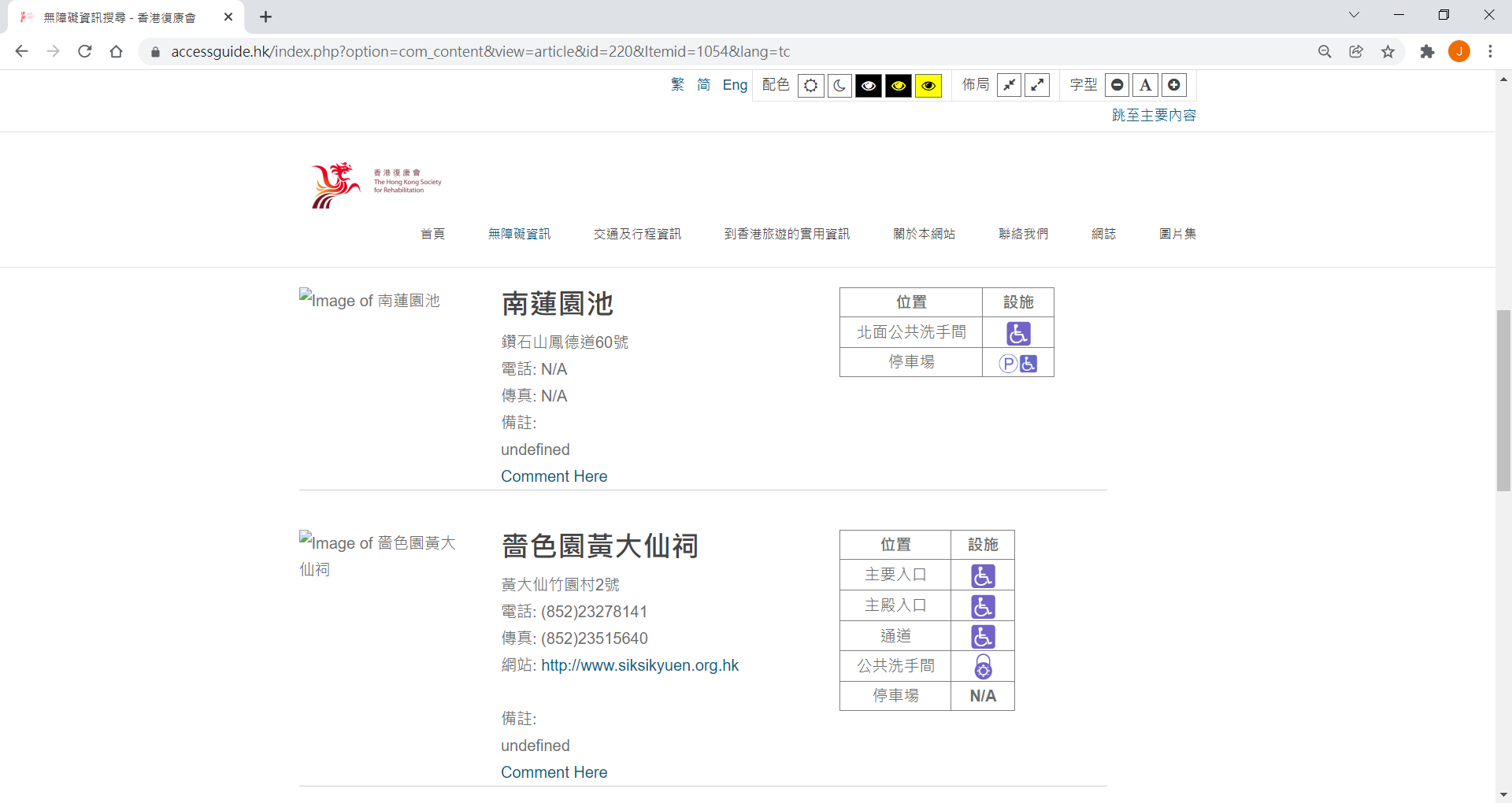The height and width of the screenshot is (803, 1512).
Task: Select the 無障礙資訊搜尋 - 香港復康會 tab
Action: coord(126,17)
